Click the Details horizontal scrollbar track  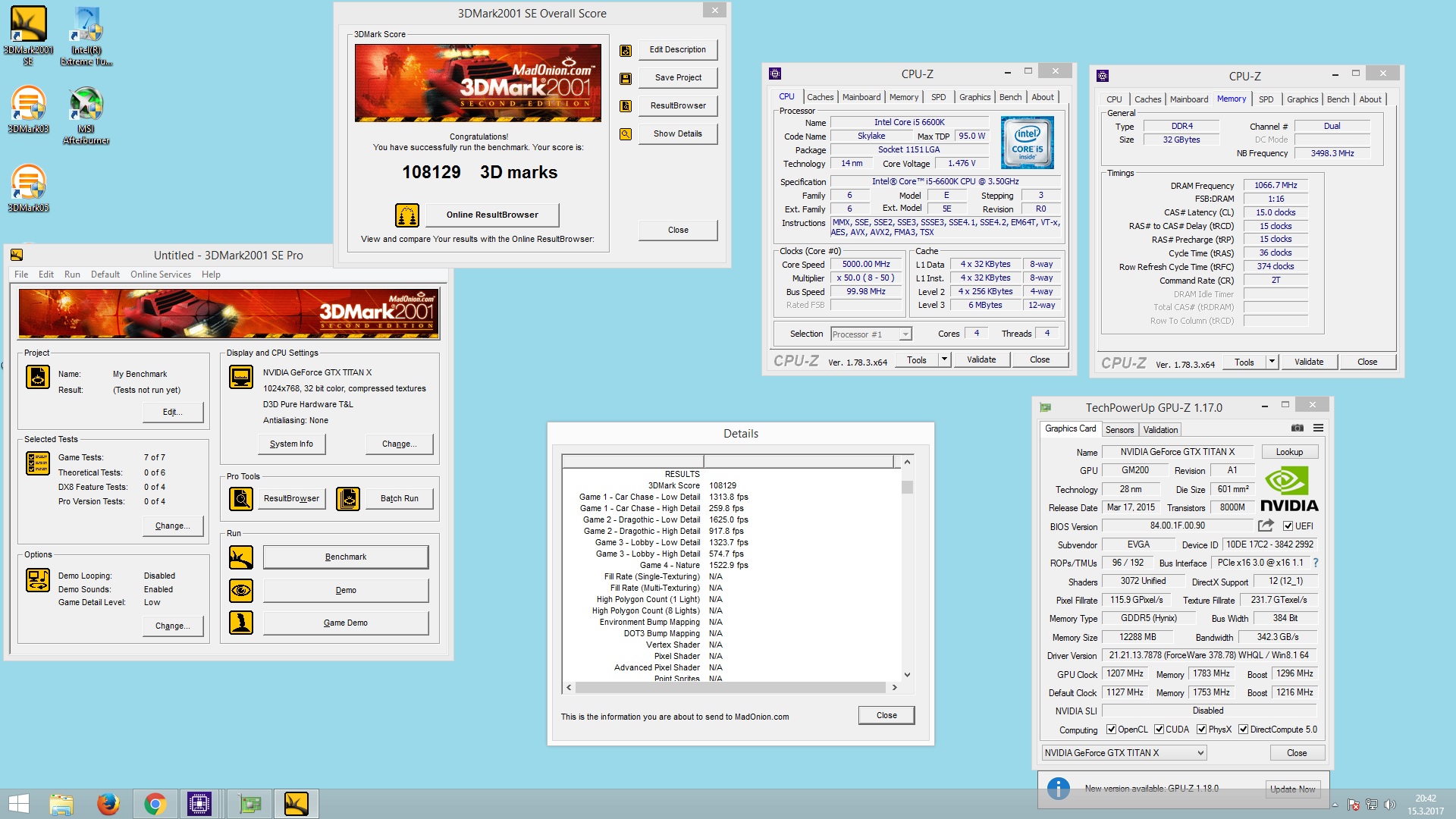[x=731, y=687]
